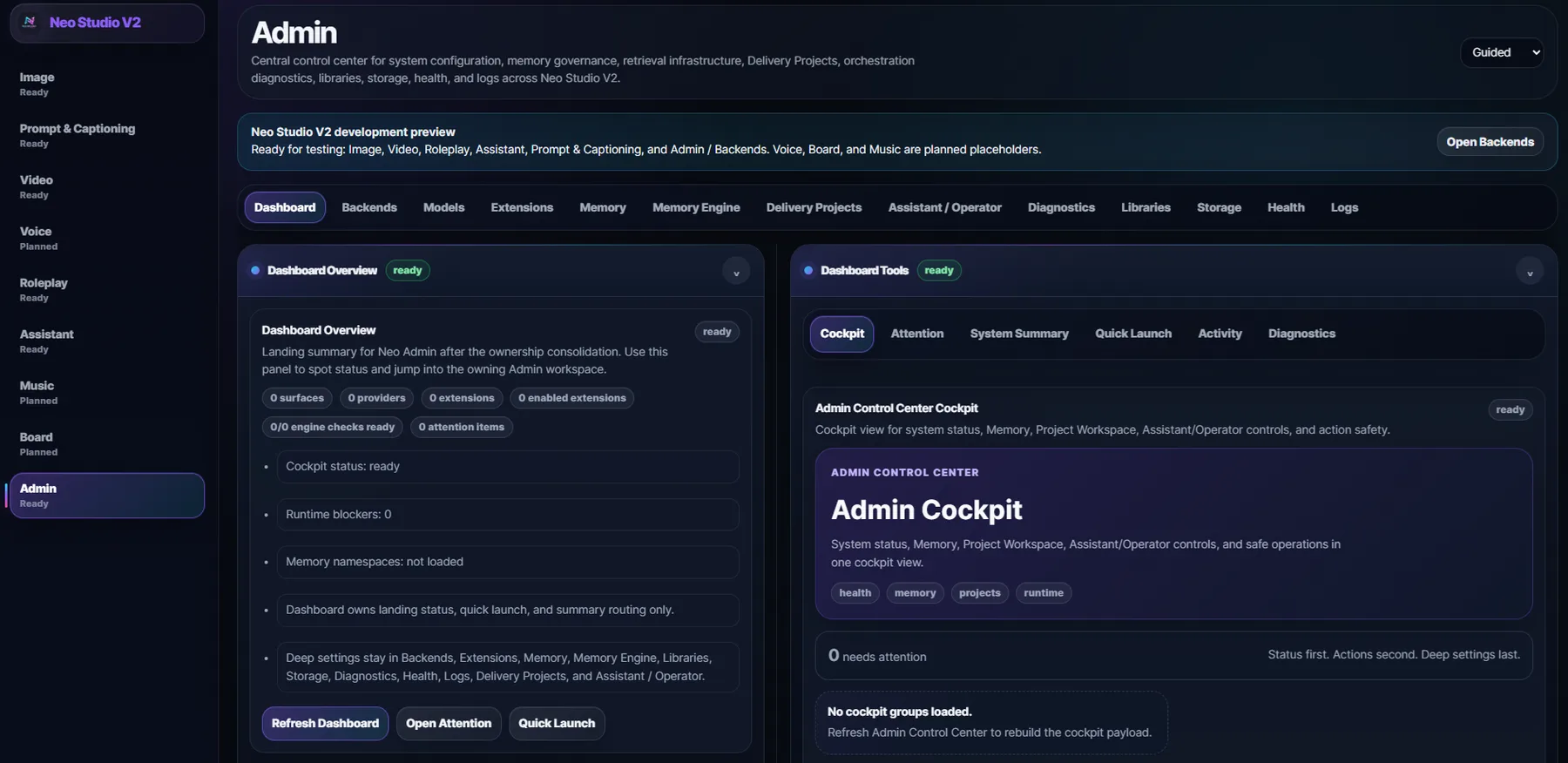Viewport: 1568px width, 763px height.
Task: Open the Storage tab
Action: (x=1219, y=207)
